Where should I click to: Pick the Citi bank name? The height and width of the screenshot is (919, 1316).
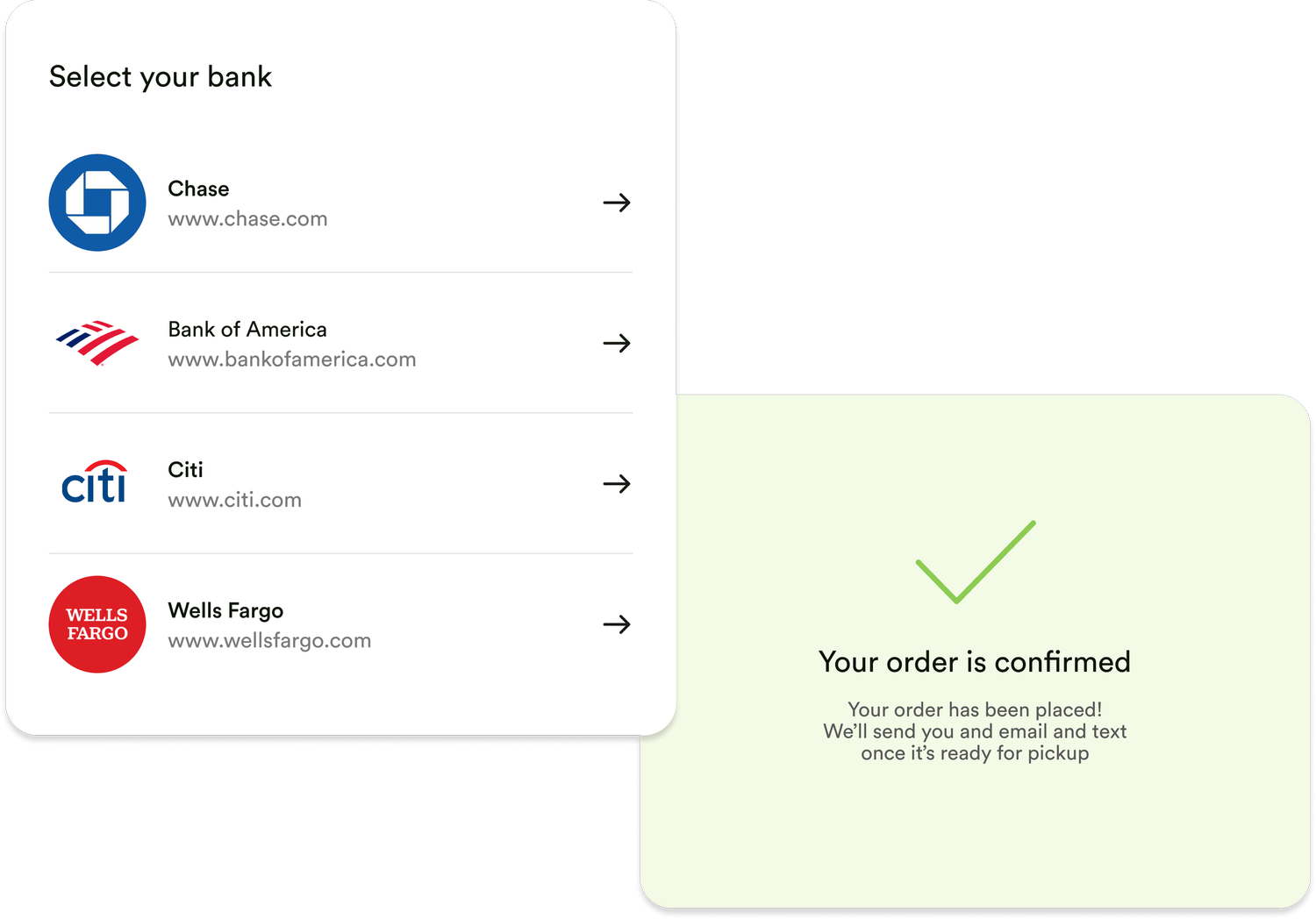click(x=185, y=469)
